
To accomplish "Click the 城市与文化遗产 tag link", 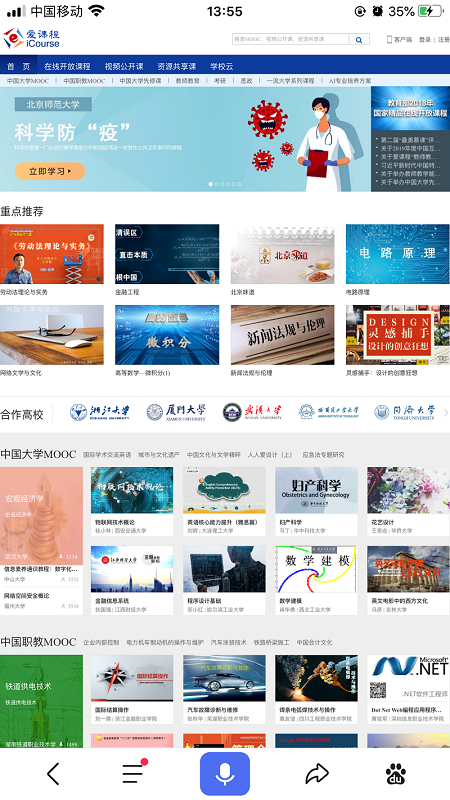I will [x=159, y=455].
